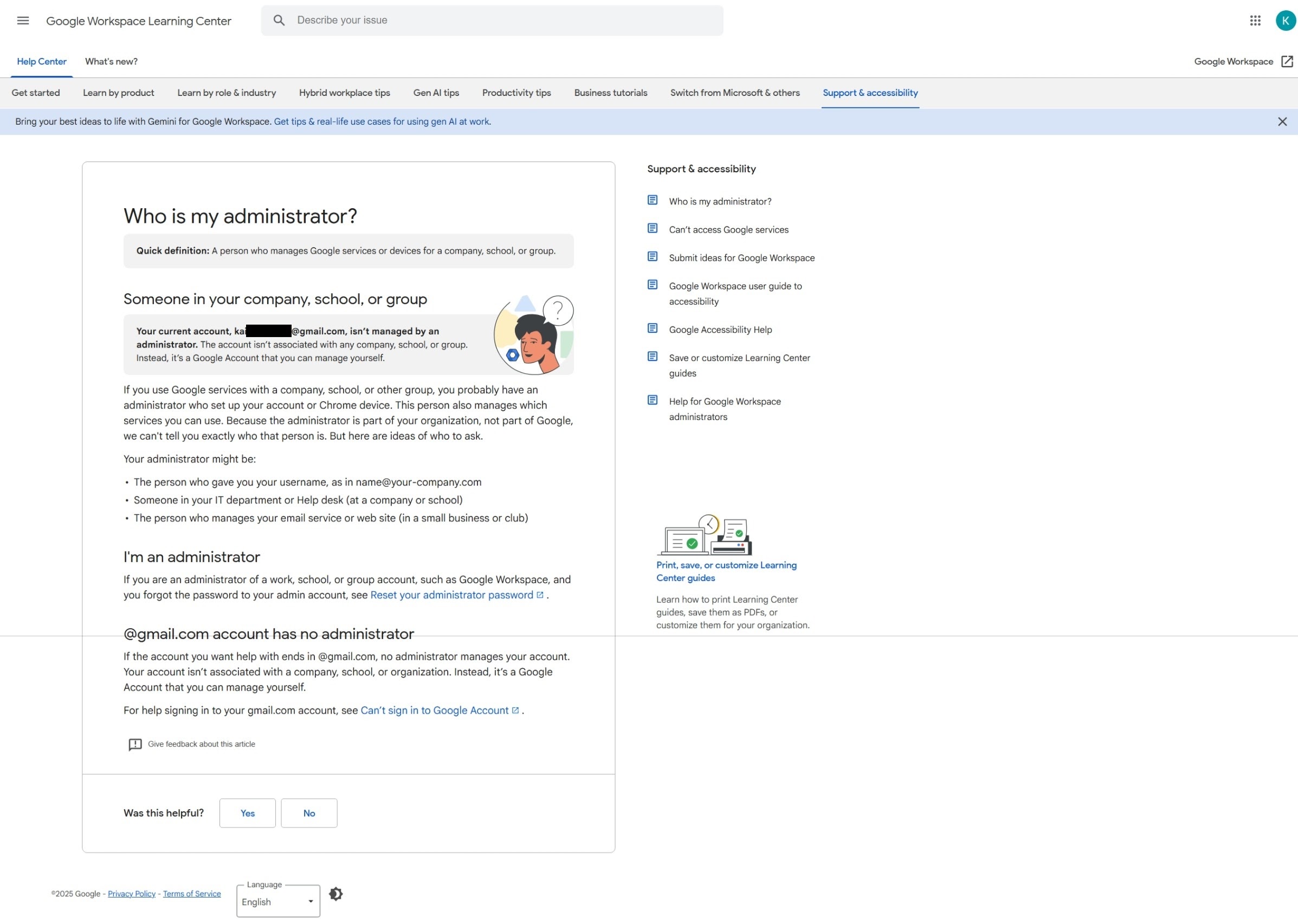Click Google Workspace external link icon
This screenshot has height=924, width=1298.
[x=1287, y=61]
